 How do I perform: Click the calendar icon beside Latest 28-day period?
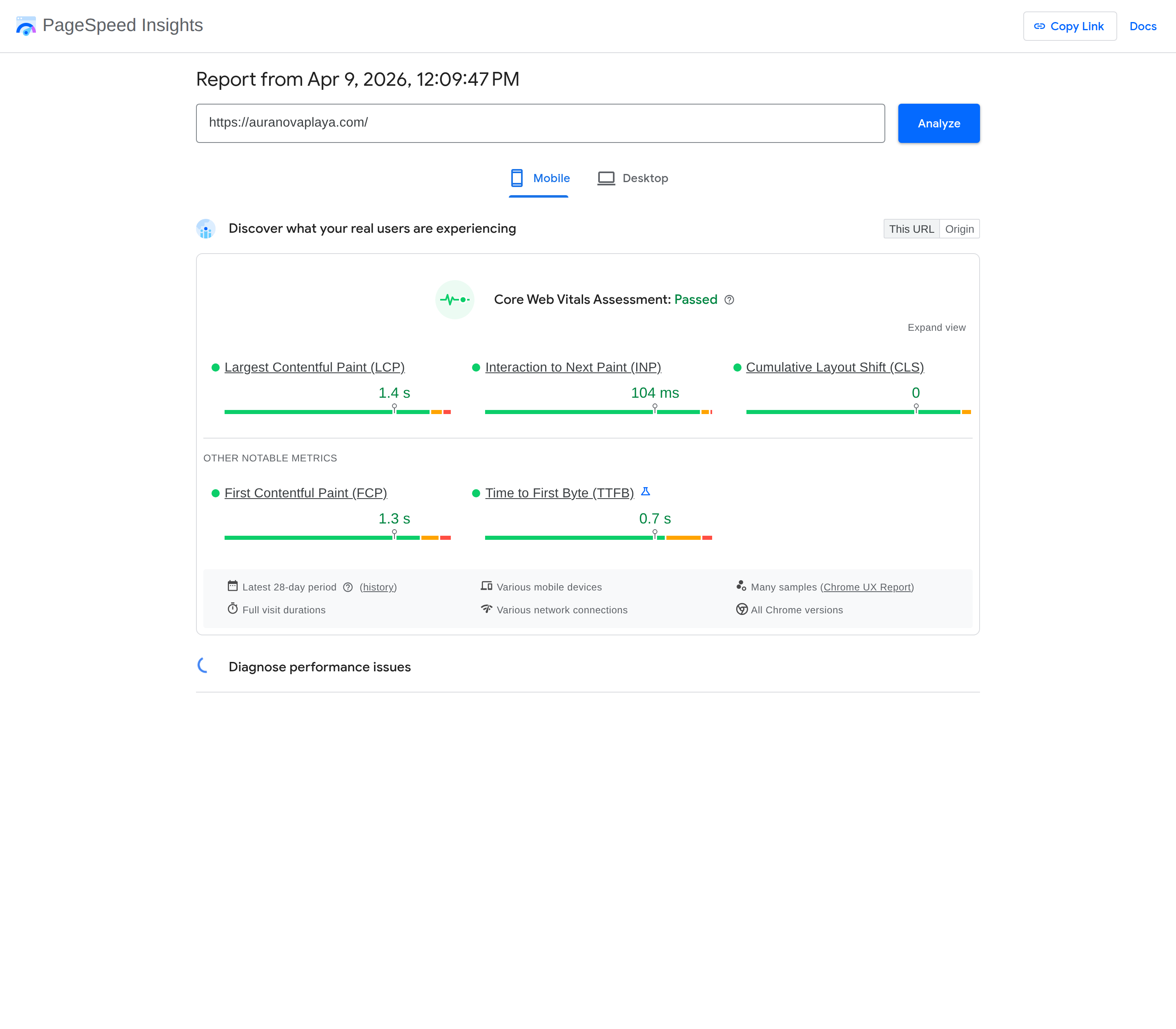coord(233,586)
